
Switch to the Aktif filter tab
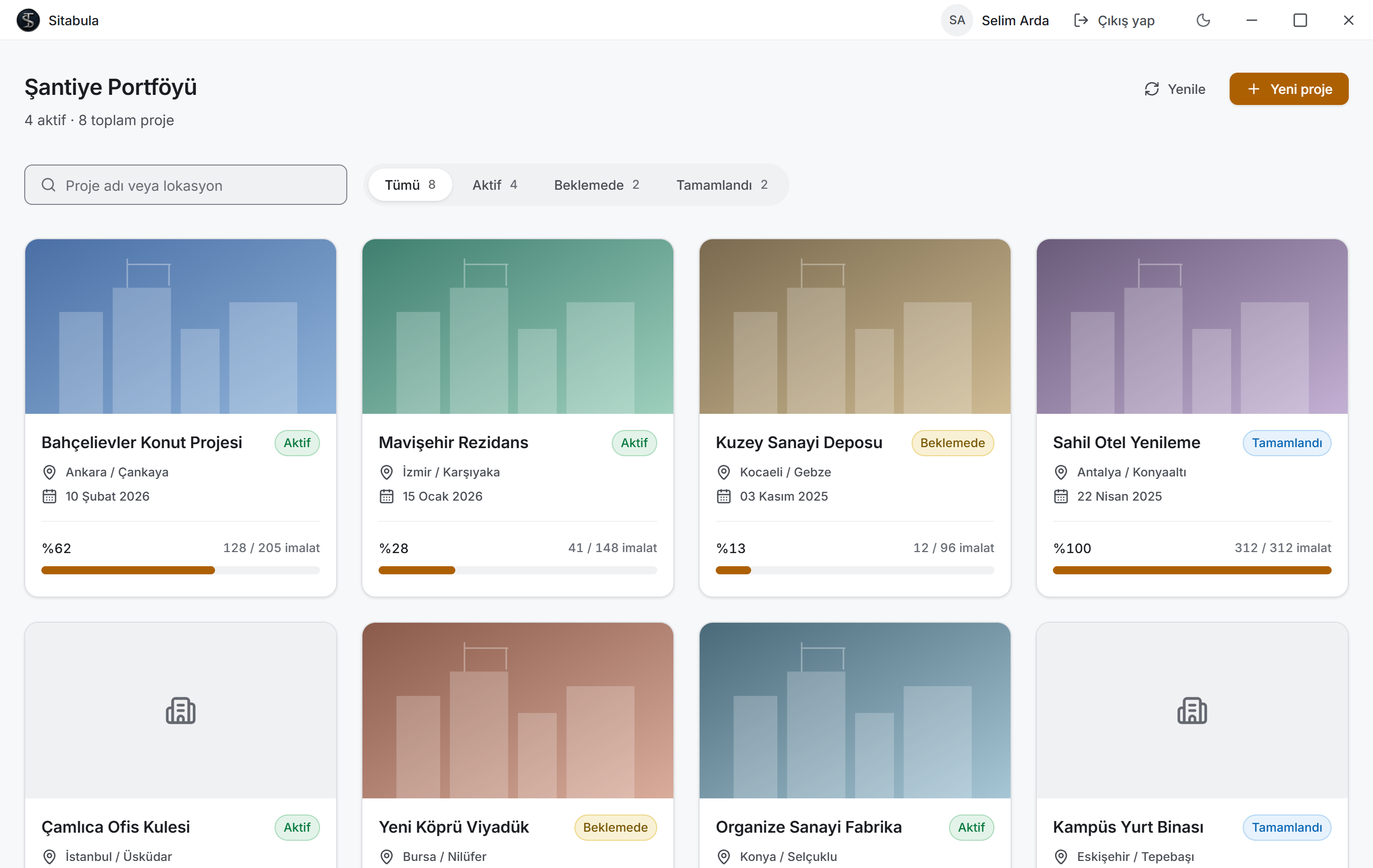click(494, 185)
